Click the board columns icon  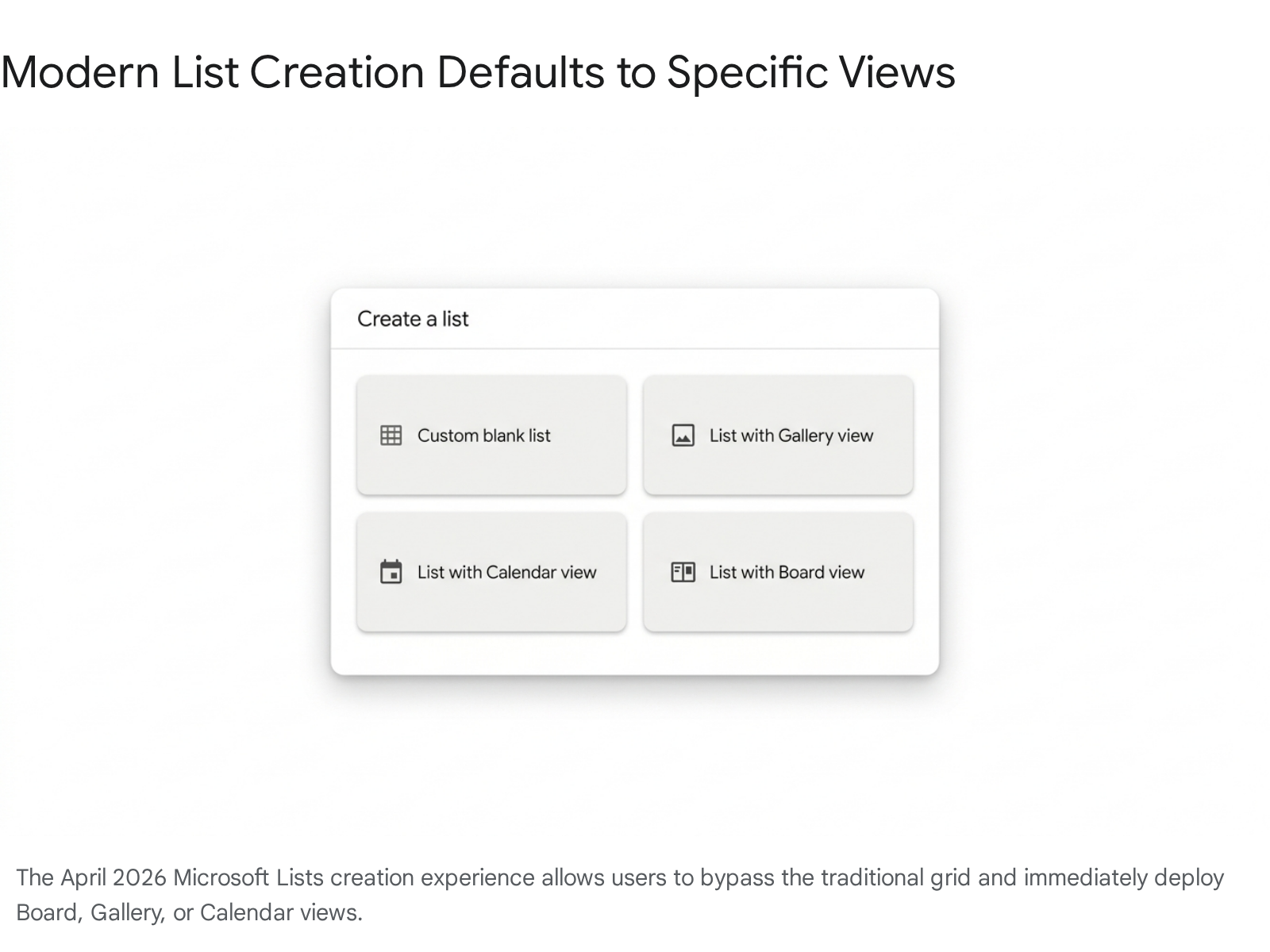[x=683, y=572]
